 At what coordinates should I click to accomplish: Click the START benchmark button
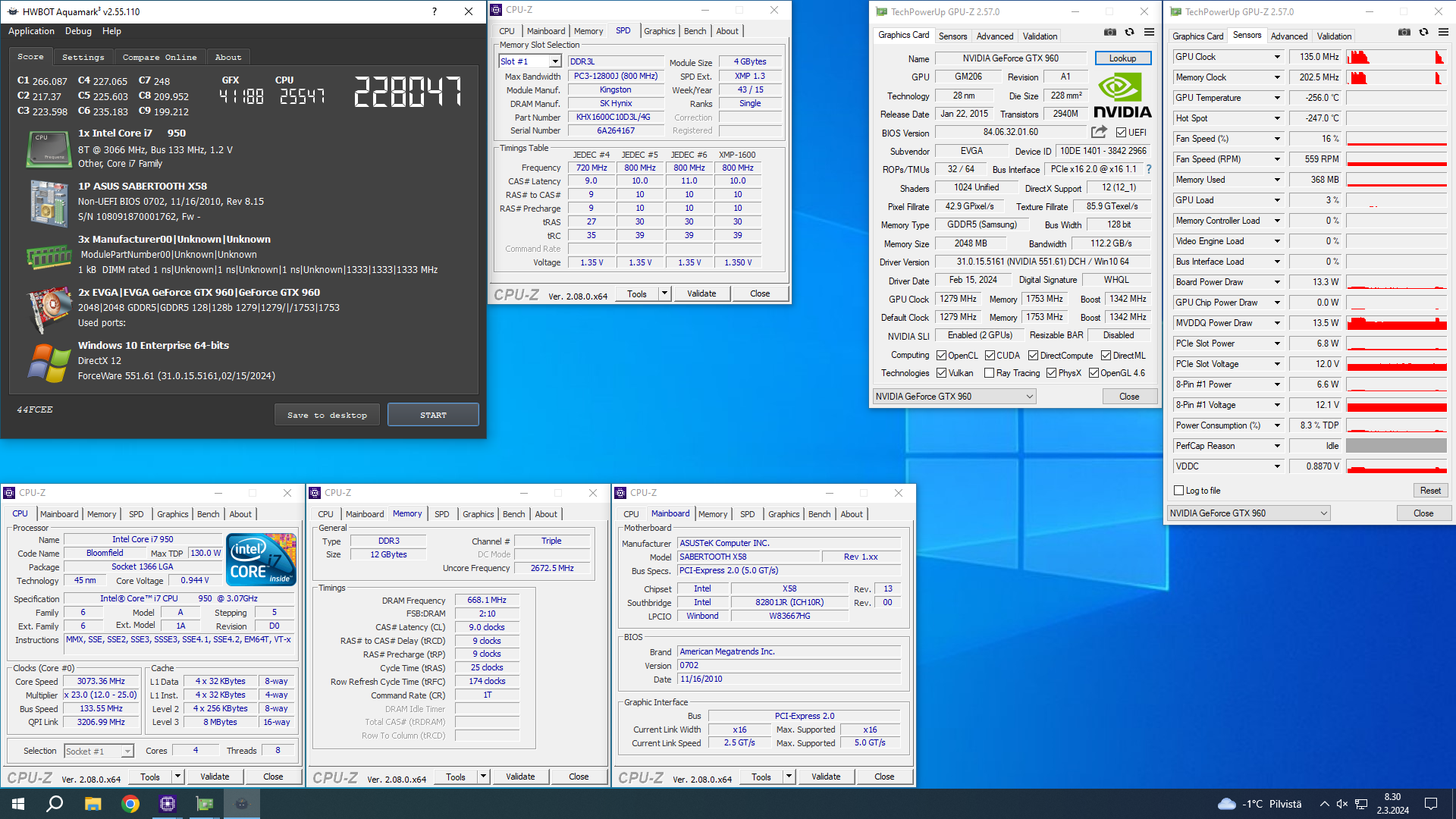click(x=433, y=415)
